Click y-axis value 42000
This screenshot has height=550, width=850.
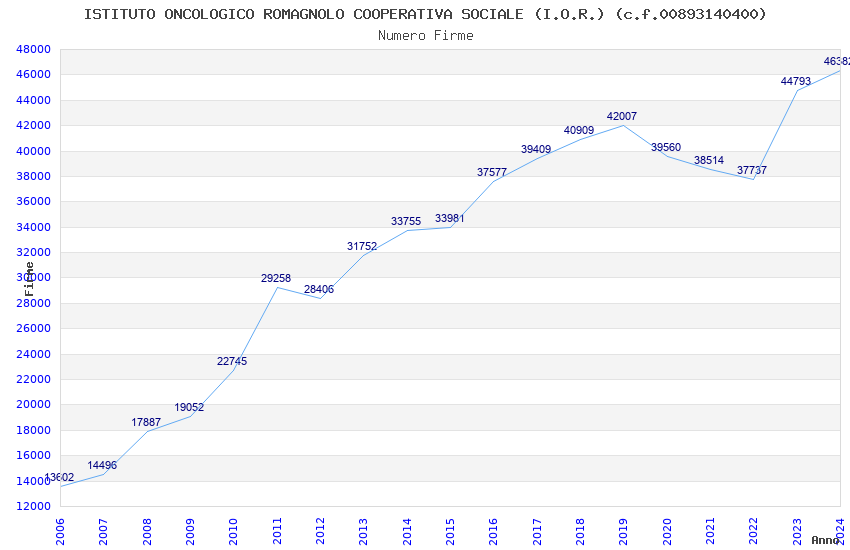34,125
